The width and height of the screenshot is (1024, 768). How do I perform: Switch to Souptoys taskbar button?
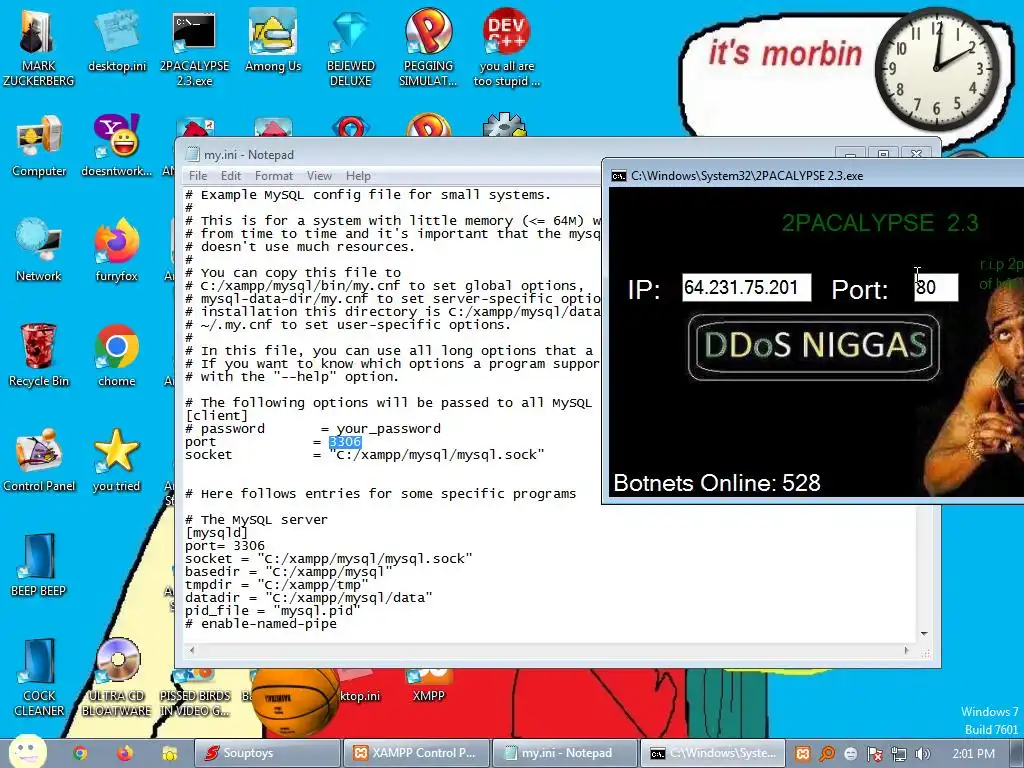(268, 753)
